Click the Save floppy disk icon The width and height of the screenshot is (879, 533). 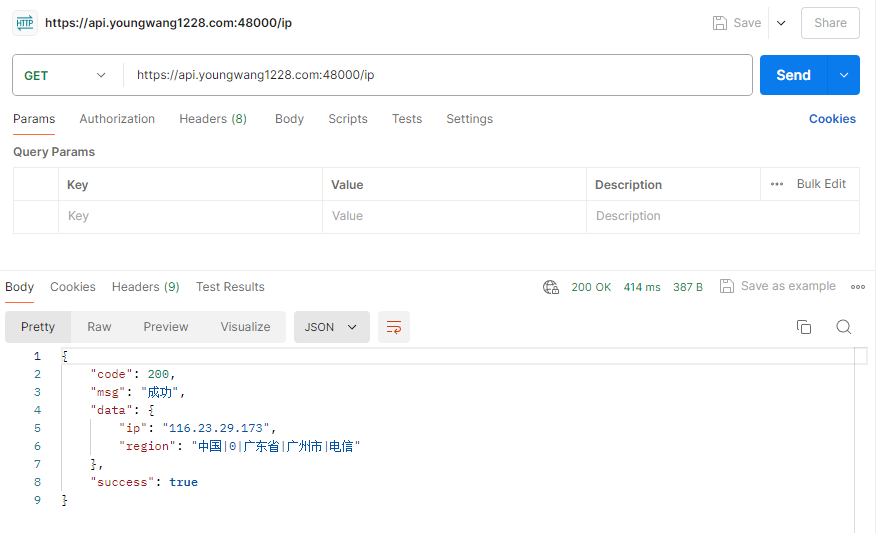pyautogui.click(x=719, y=23)
